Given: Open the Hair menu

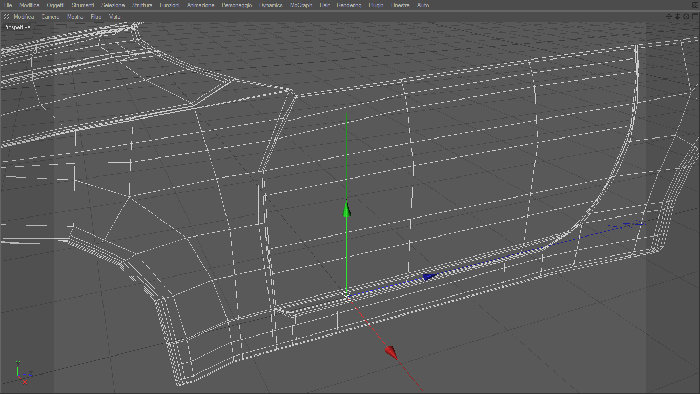Looking at the screenshot, I should (x=325, y=5).
